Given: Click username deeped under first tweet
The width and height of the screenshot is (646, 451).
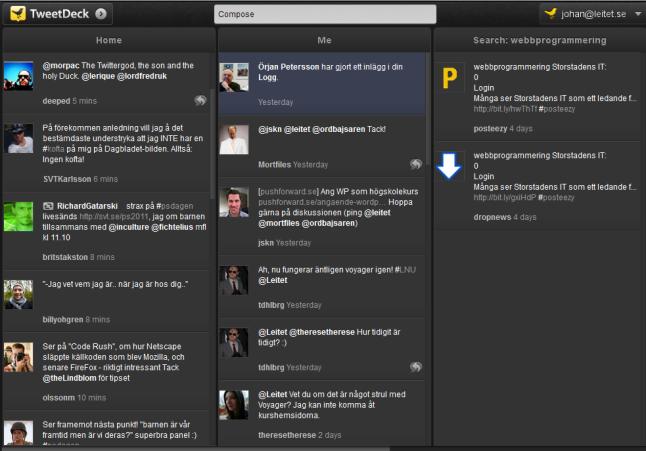Looking at the screenshot, I should tap(56, 101).
